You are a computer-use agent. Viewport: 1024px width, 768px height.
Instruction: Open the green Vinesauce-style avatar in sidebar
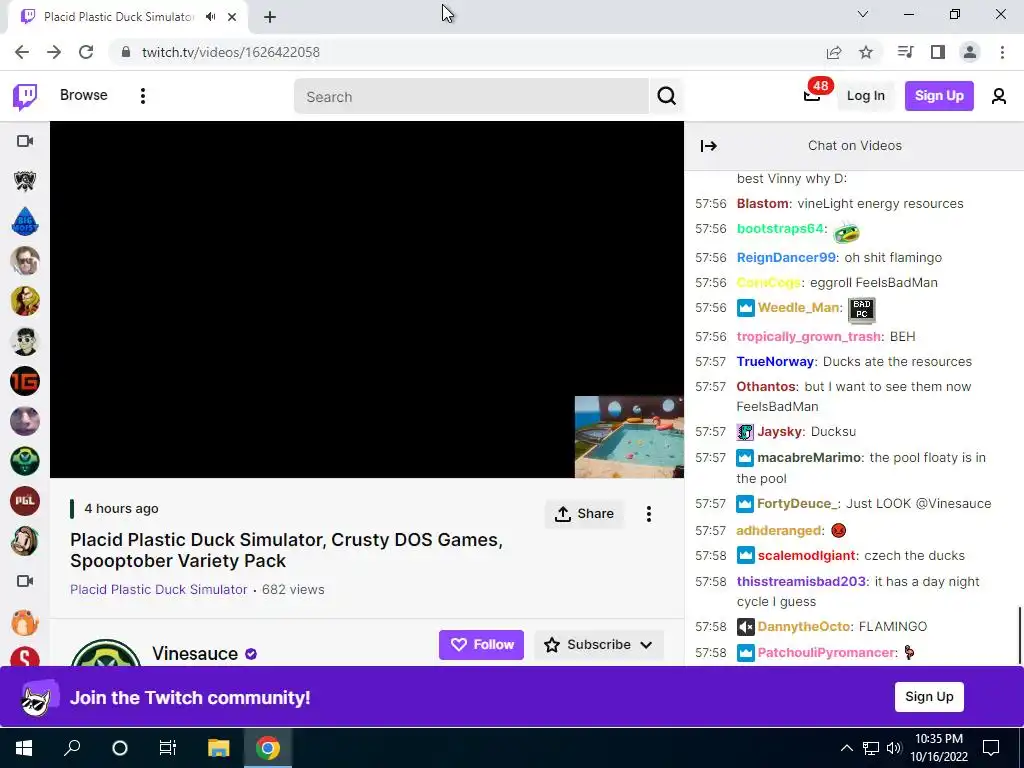pyautogui.click(x=25, y=461)
